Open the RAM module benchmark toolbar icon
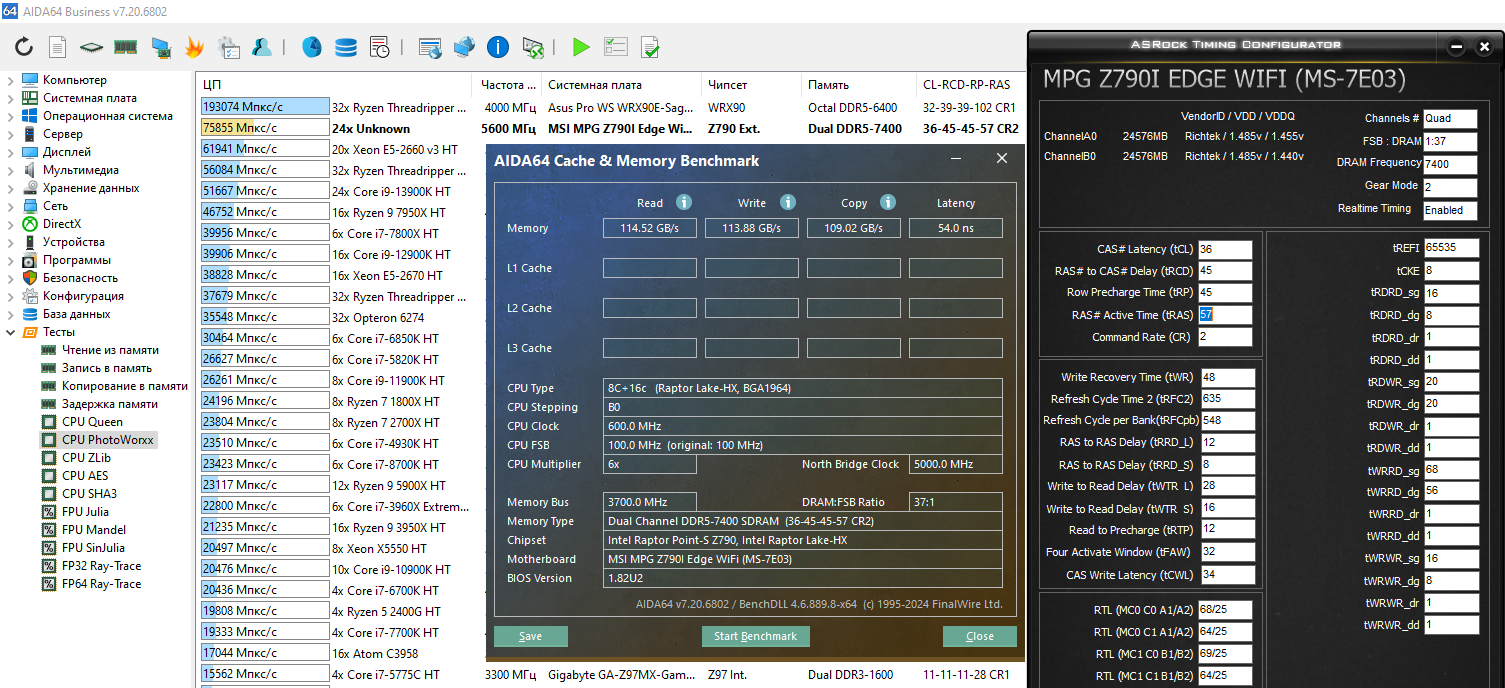The height and width of the screenshot is (688, 1505). point(125,47)
